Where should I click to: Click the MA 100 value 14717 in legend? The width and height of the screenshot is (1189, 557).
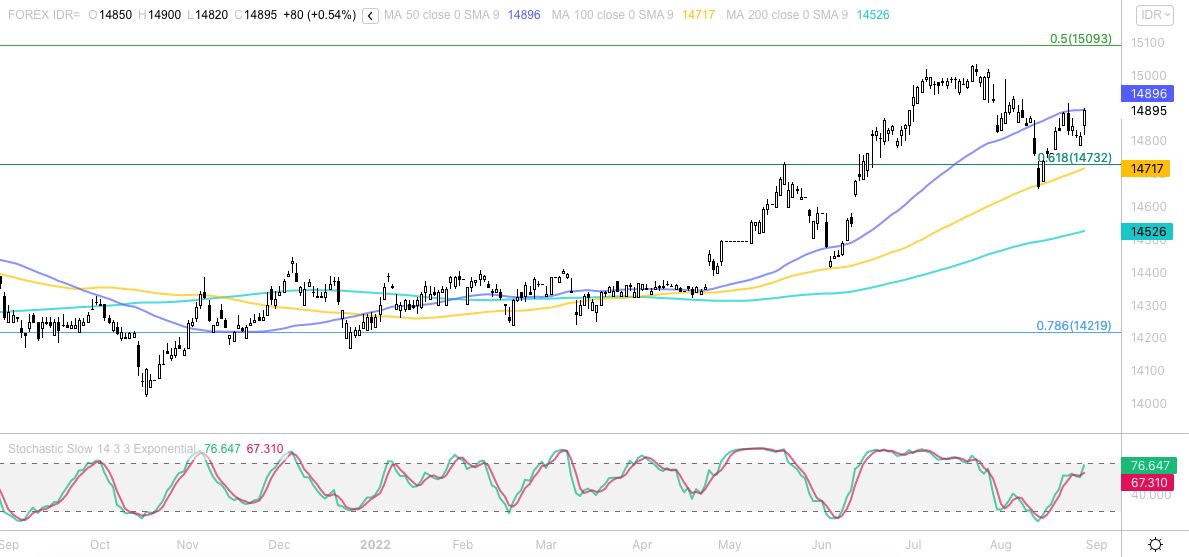point(698,14)
